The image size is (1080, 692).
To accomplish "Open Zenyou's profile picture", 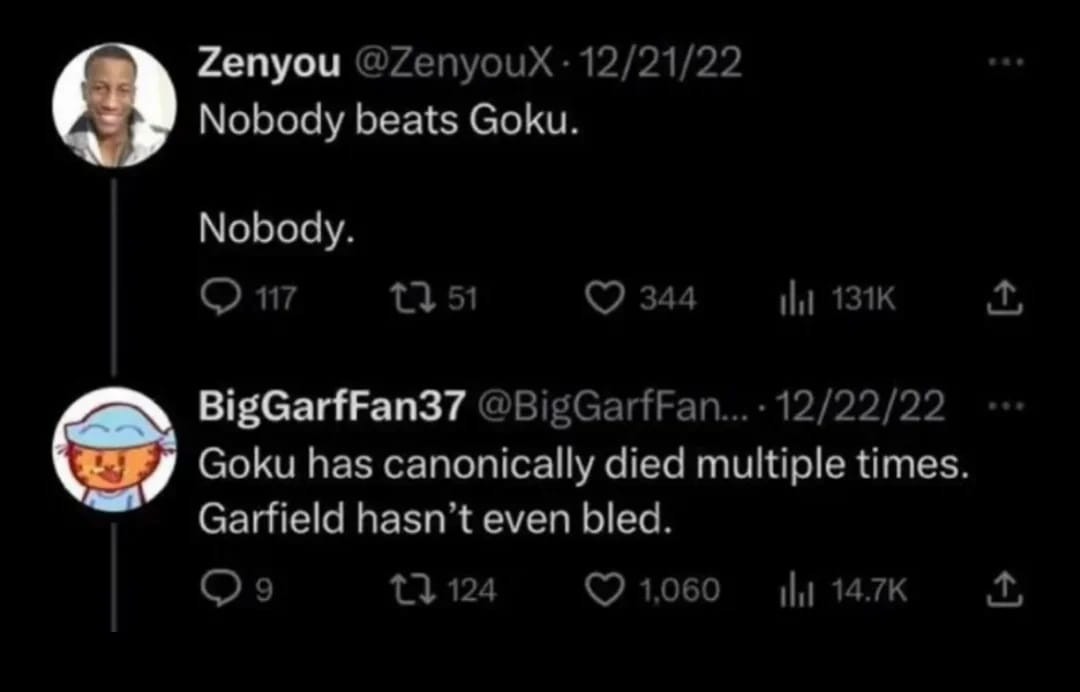I will tap(113, 104).
